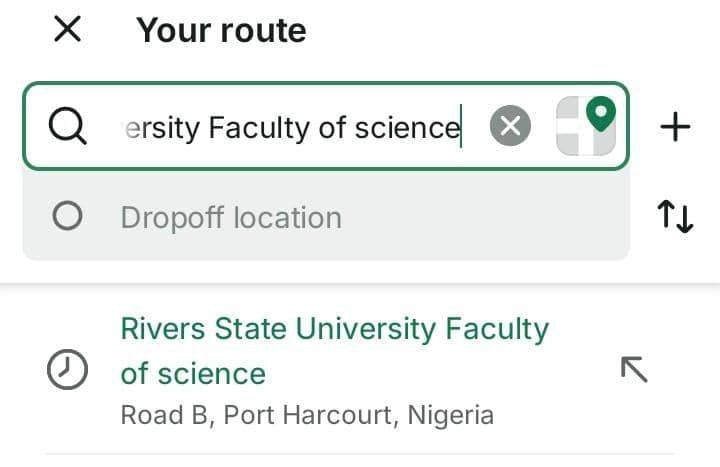This screenshot has width=720, height=467.
Task: Click inside the pickup search field
Action: [300, 127]
